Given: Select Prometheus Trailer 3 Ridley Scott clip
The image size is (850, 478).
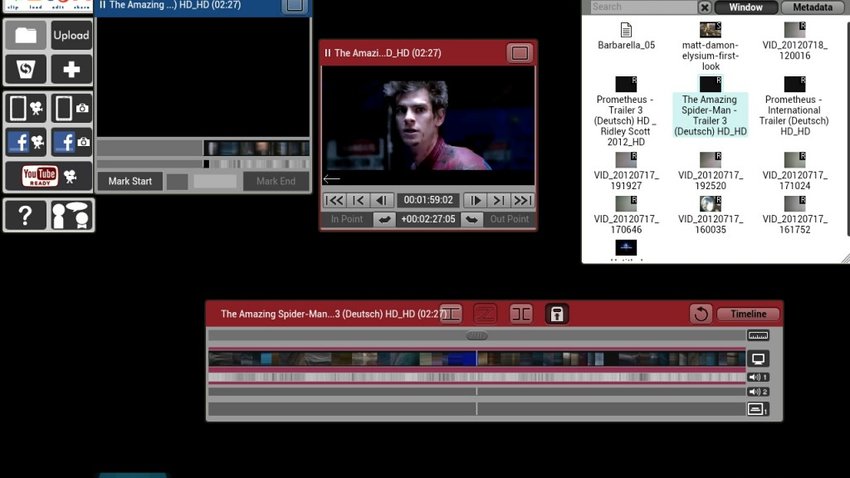Looking at the screenshot, I should [x=626, y=112].
